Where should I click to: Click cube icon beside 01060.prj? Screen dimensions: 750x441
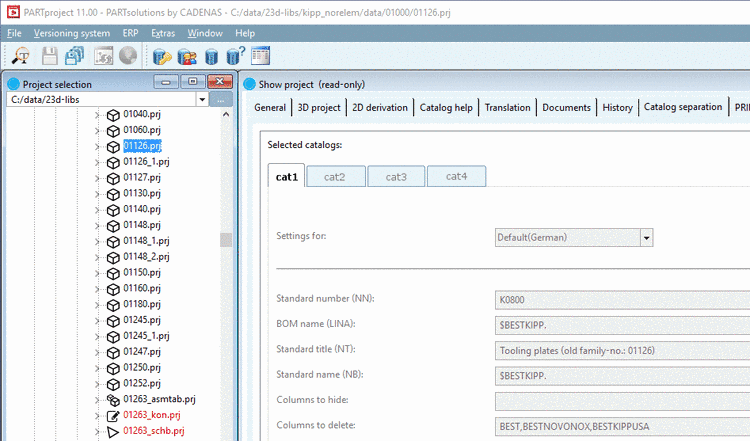(113, 131)
